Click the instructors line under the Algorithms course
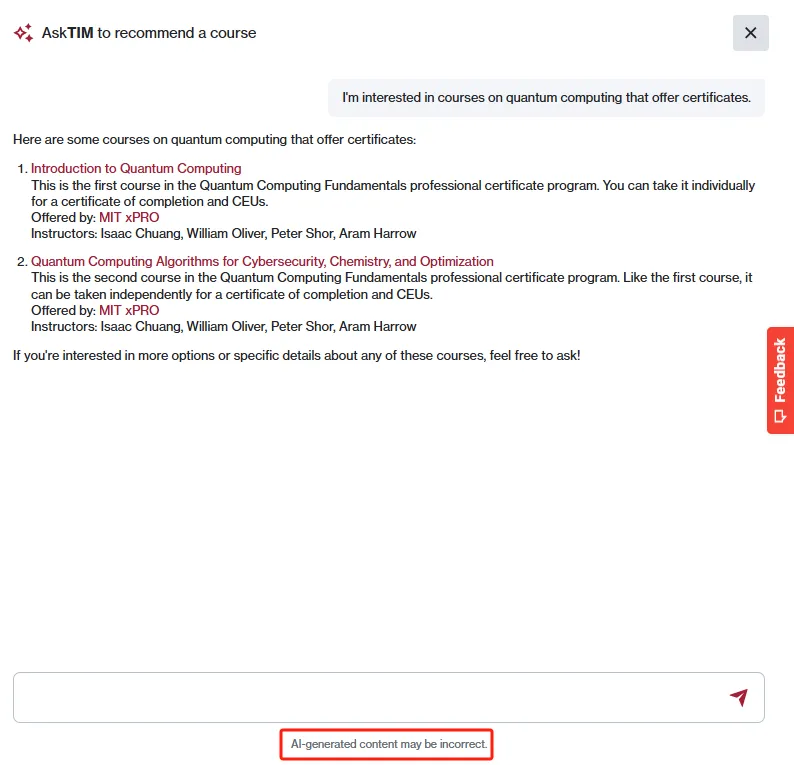Viewport: 794px width, 765px height. 223,327
